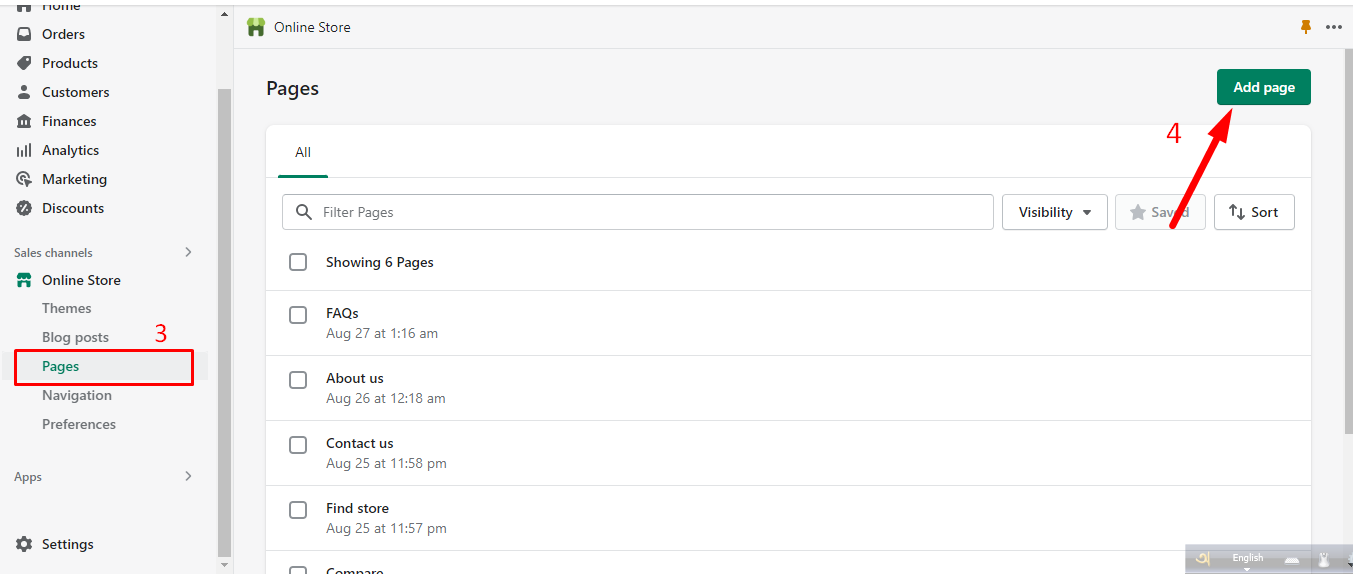
Task: Click the orange pin icon in header
Action: point(1305,27)
